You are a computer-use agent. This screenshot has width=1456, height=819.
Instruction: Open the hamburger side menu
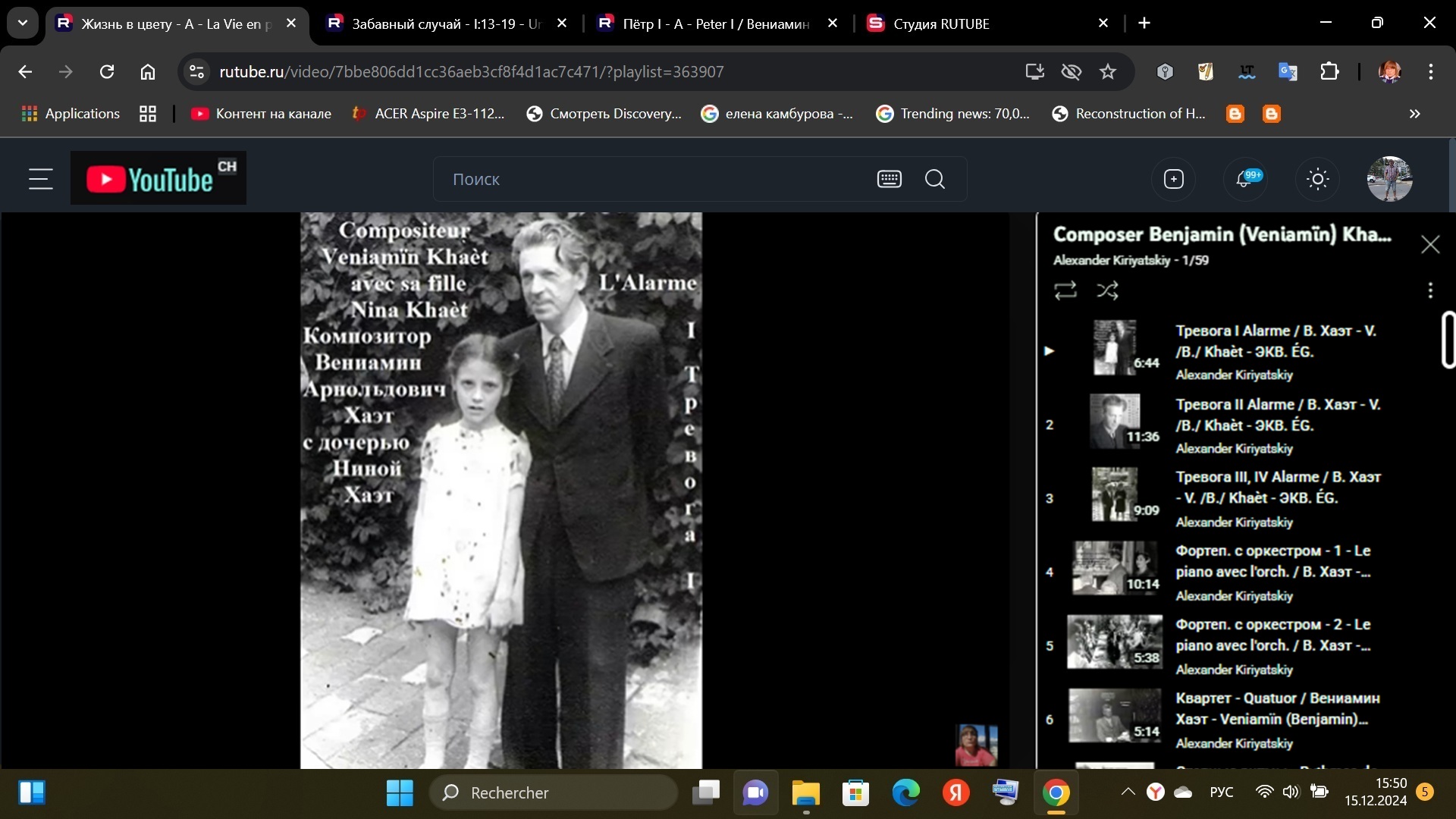point(40,179)
